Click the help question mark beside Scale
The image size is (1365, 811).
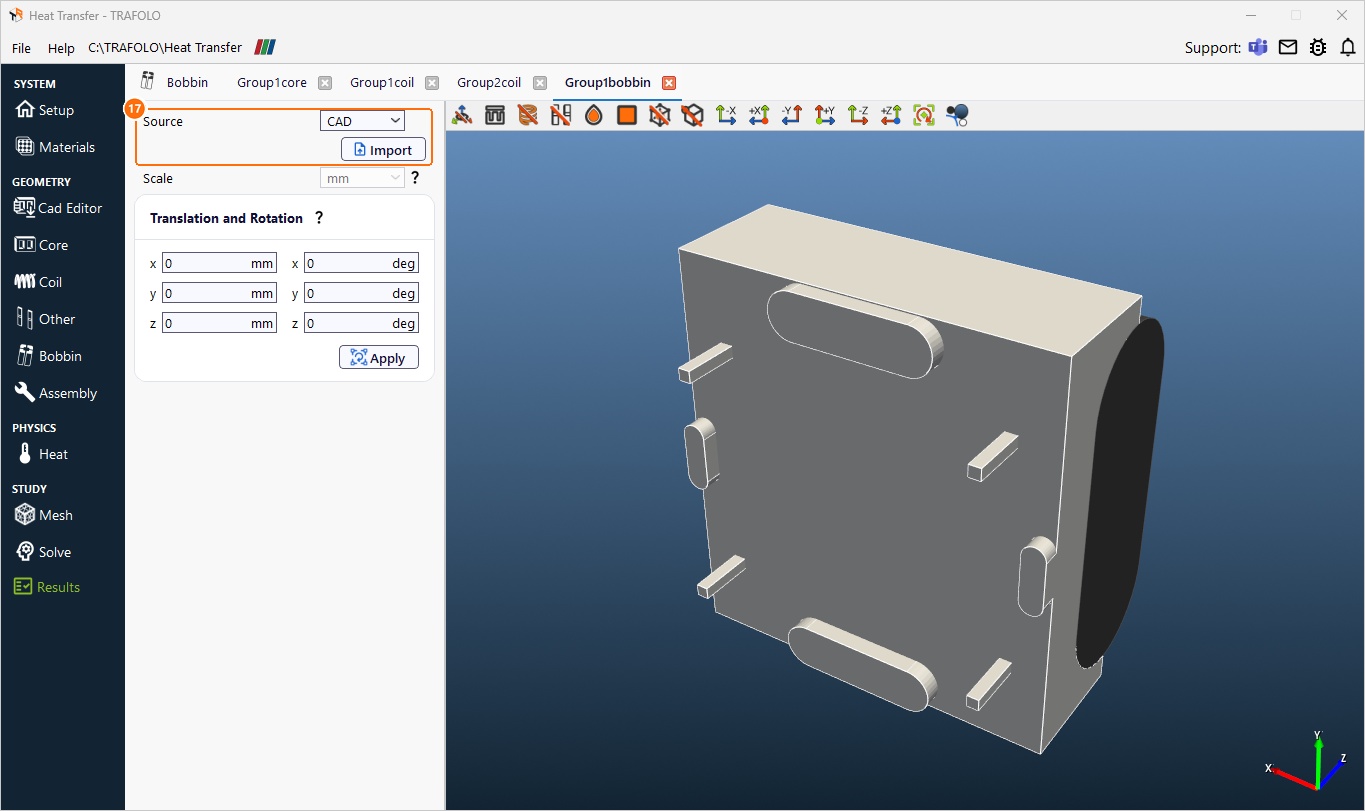click(x=415, y=178)
